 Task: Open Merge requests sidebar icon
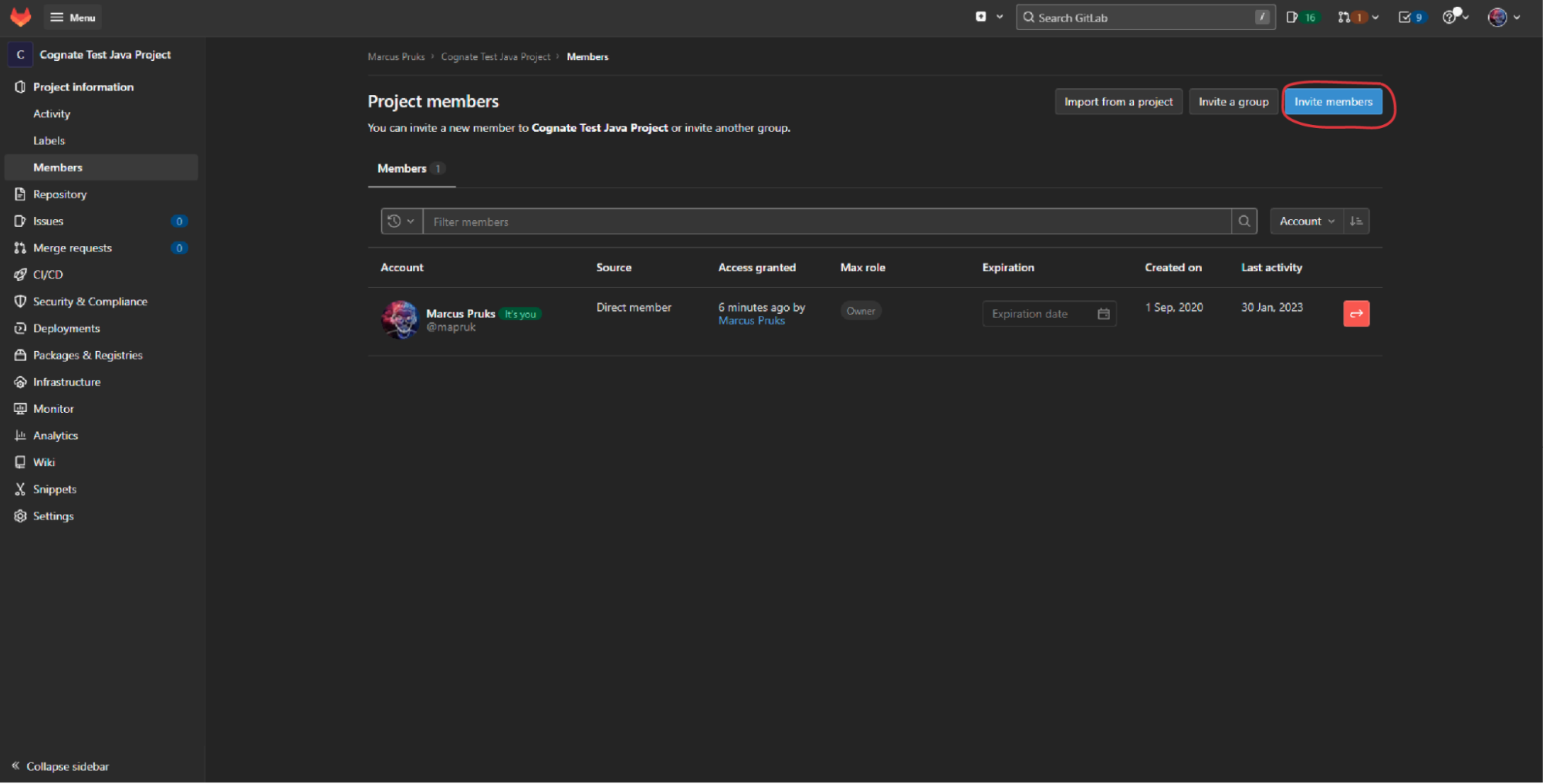[x=20, y=248]
